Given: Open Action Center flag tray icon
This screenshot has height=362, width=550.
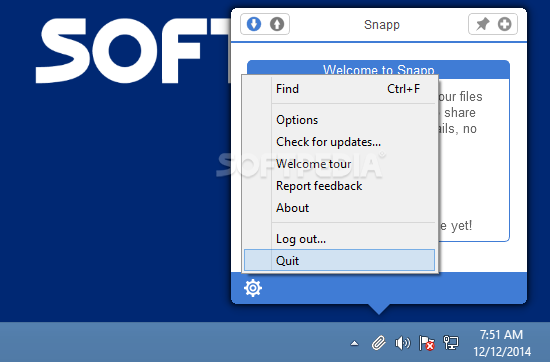Looking at the screenshot, I should click(426, 343).
